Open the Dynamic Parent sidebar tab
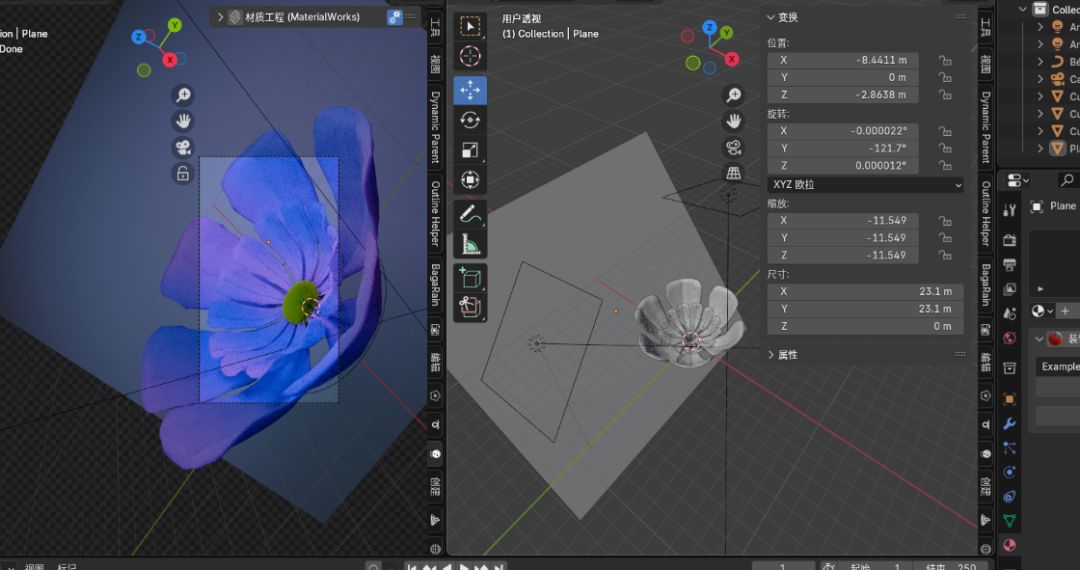The width and height of the screenshot is (1080, 570). point(435,127)
